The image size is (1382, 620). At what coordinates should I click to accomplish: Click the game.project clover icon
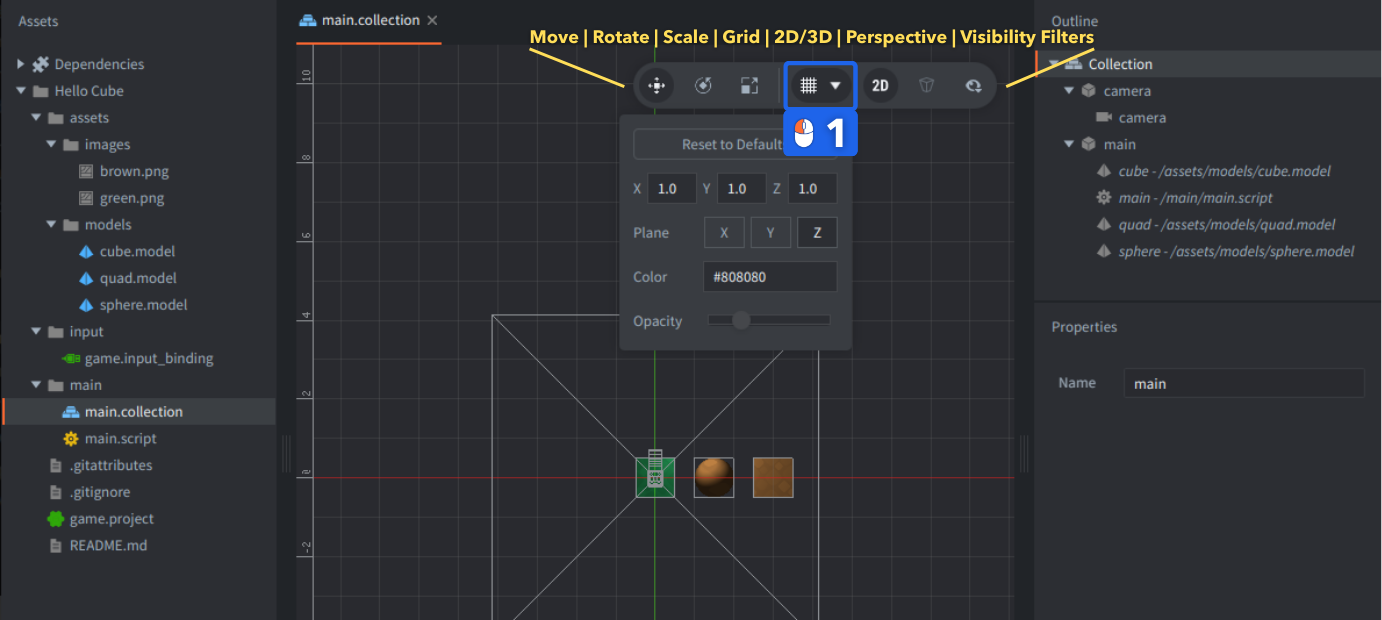click(x=55, y=519)
